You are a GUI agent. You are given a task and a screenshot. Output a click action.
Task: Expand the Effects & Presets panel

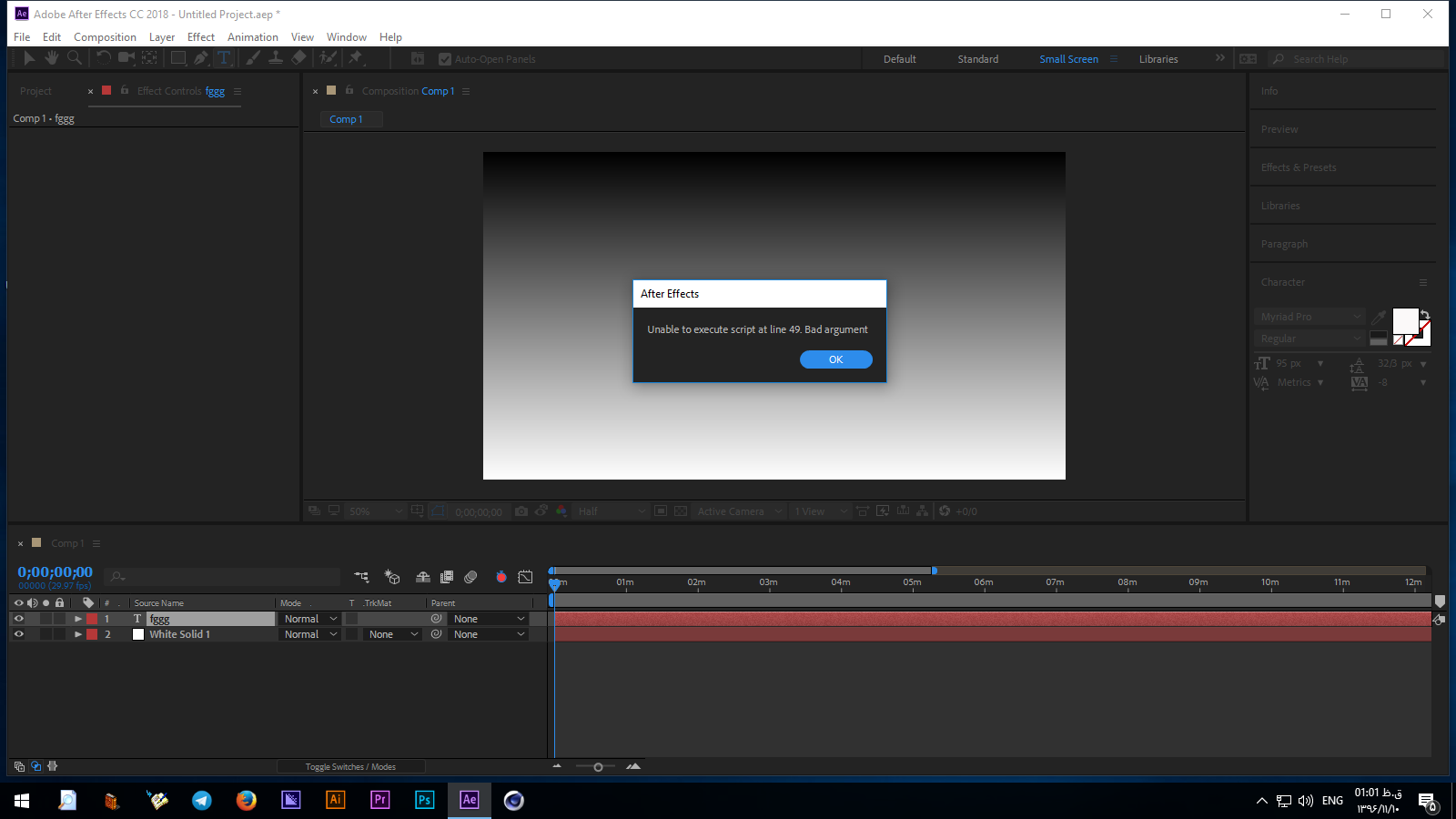pyautogui.click(x=1299, y=167)
